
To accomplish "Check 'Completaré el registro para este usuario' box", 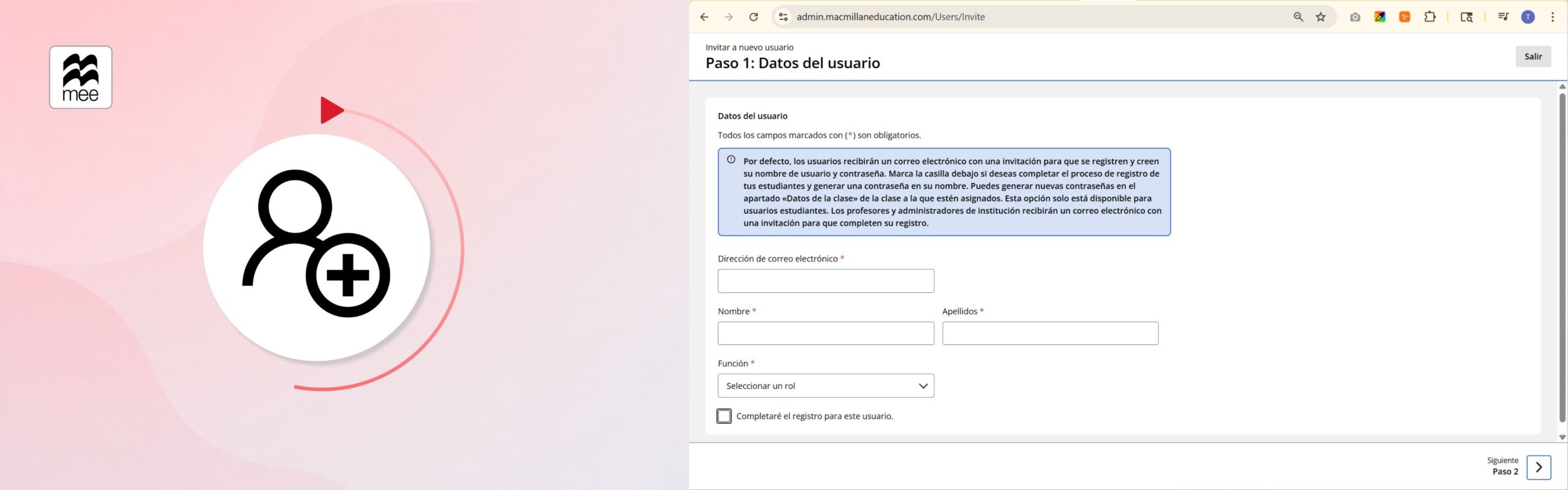I will point(724,416).
